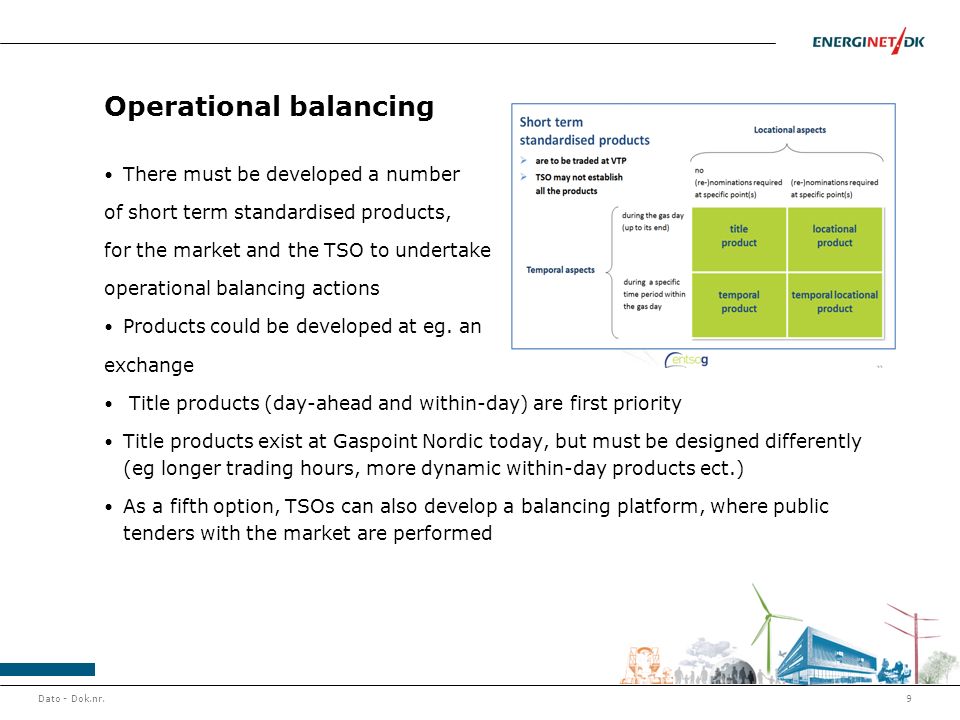This screenshot has height=720, width=960.
Task: Click the green 'locational product' box
Action: (834, 239)
